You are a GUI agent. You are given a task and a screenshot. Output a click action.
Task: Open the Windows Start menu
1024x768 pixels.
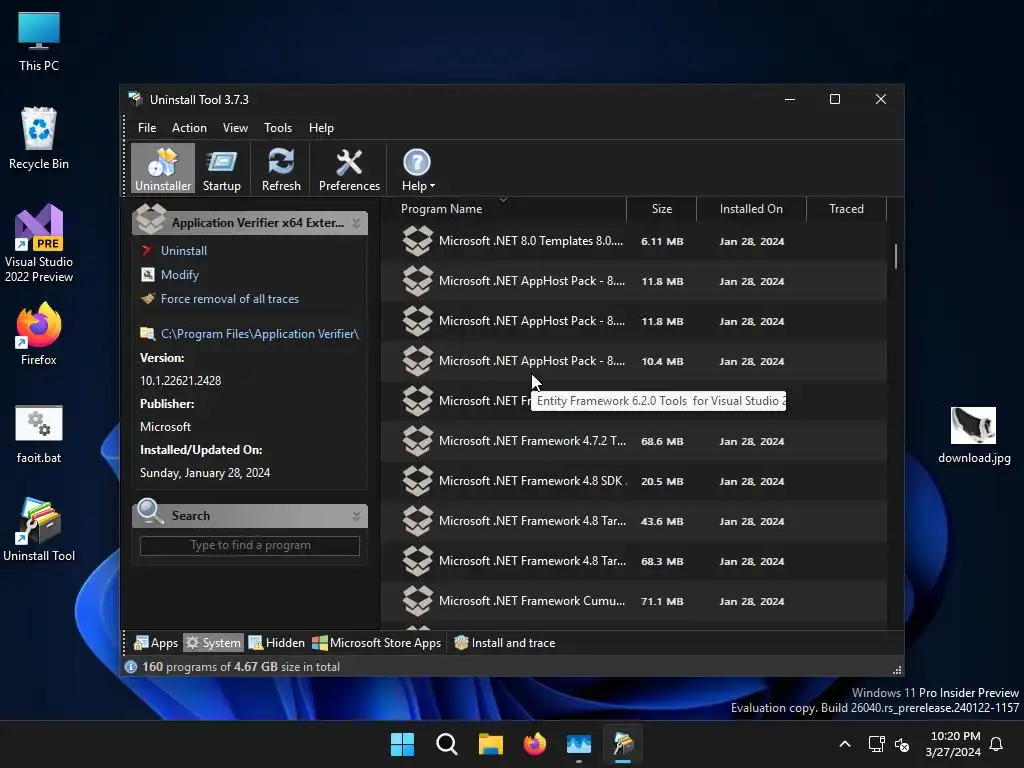pos(402,744)
